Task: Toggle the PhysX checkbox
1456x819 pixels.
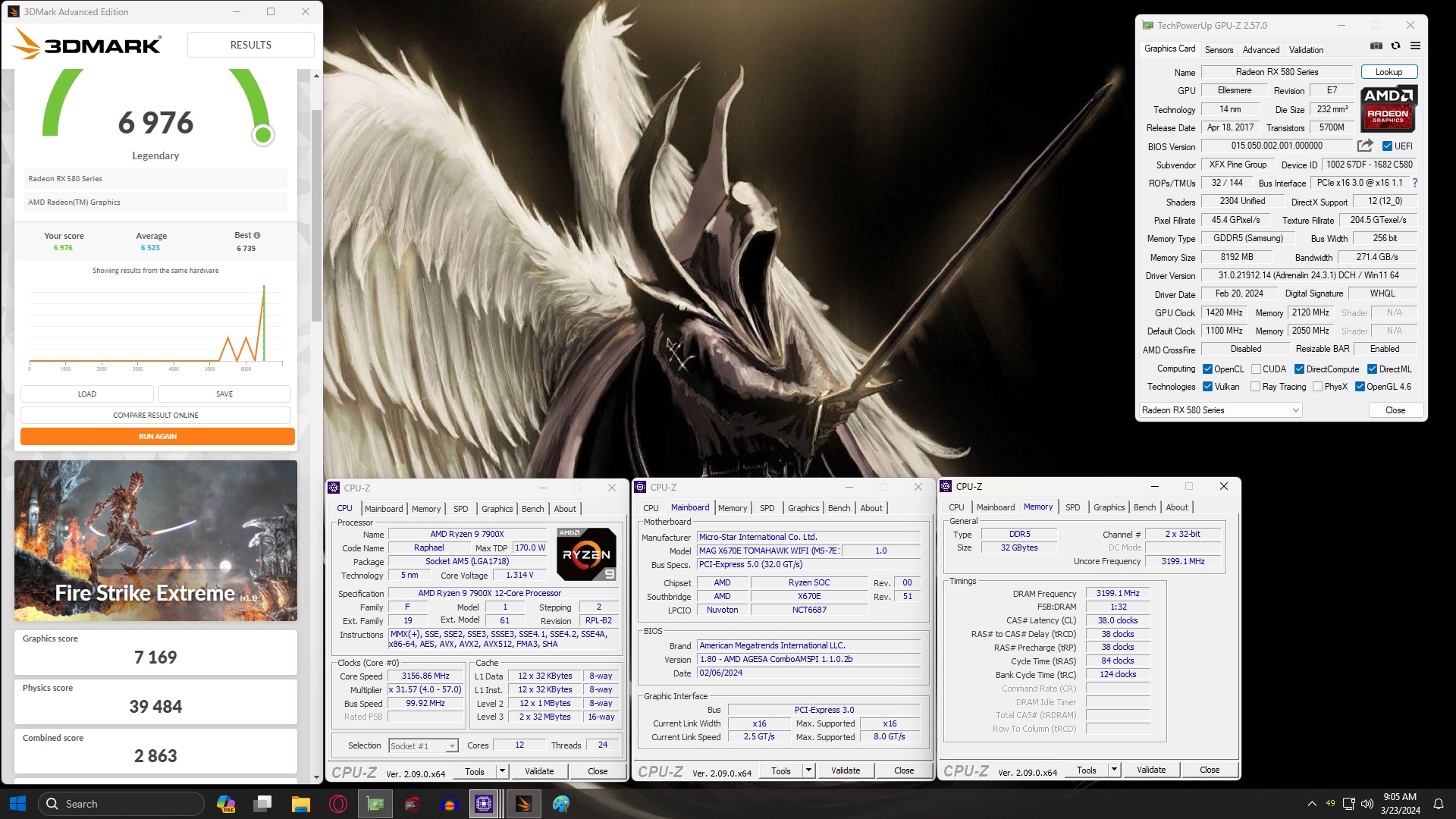Action: click(1318, 387)
